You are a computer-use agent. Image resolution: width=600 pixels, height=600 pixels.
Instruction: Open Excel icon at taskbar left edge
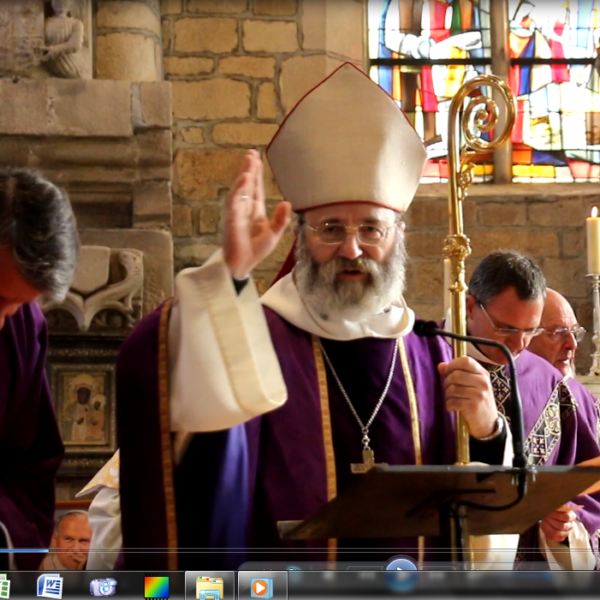pyautogui.click(x=4, y=587)
